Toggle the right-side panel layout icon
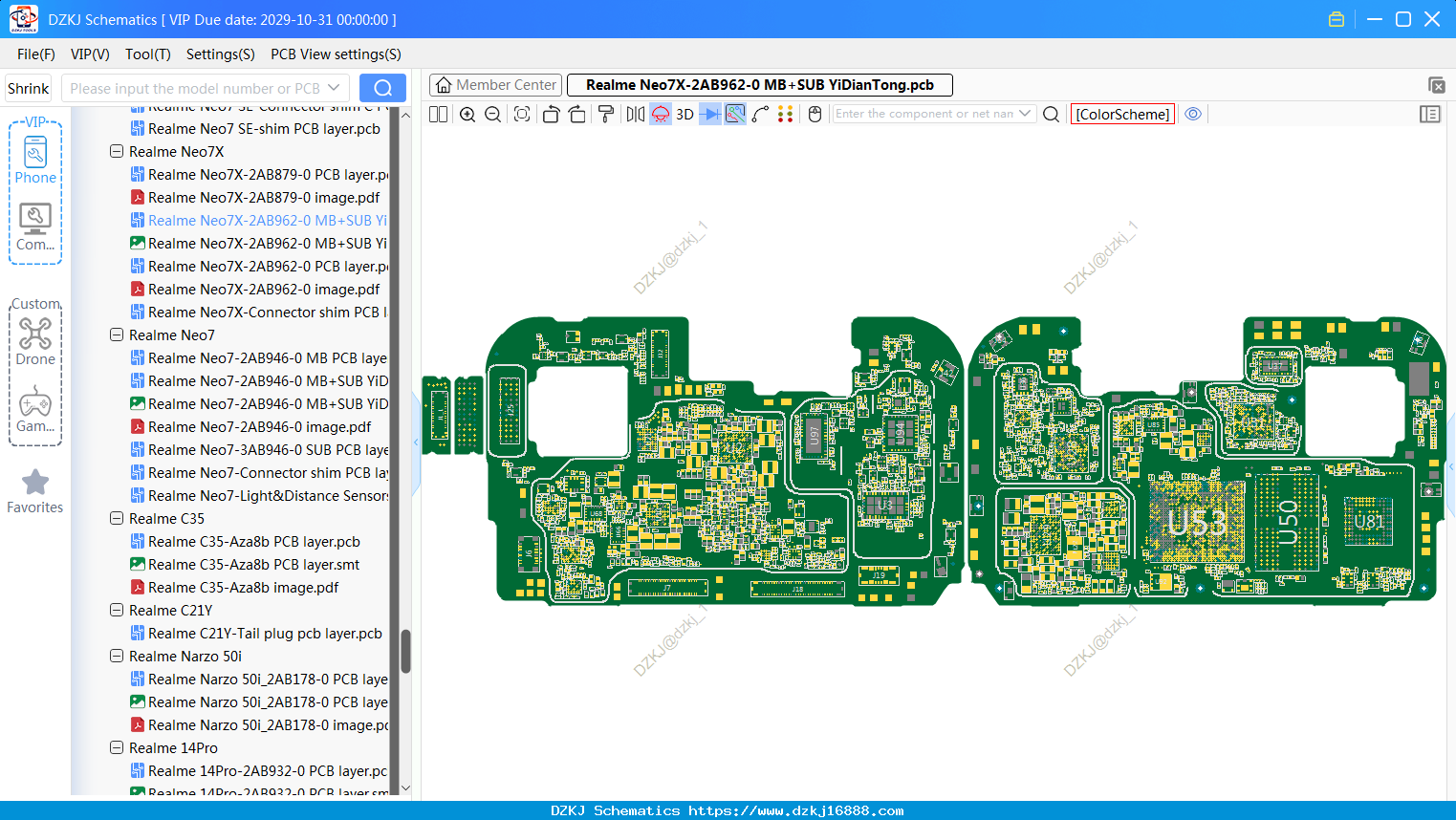 pyautogui.click(x=1430, y=115)
